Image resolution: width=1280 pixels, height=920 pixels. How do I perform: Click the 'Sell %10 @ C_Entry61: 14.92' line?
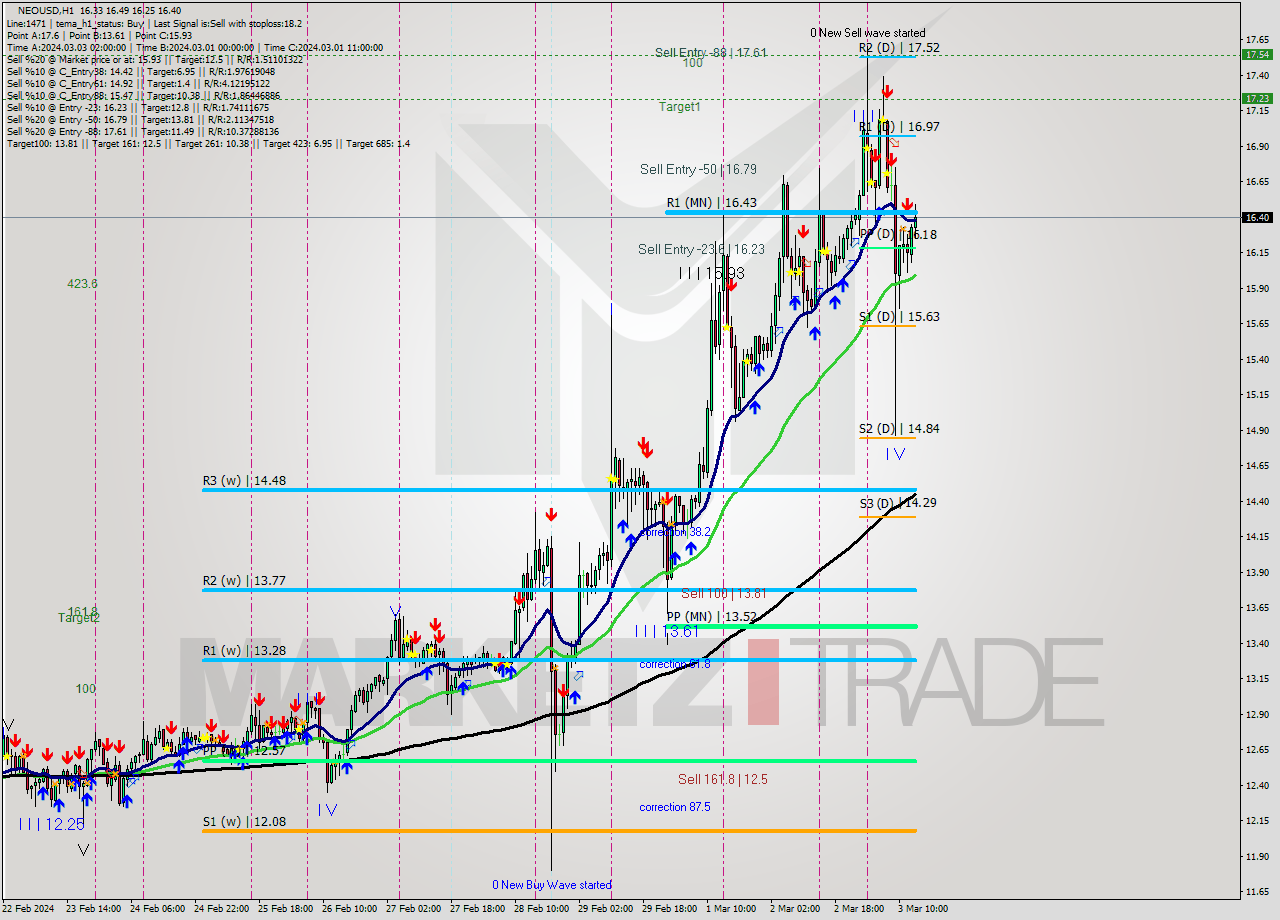138,83
